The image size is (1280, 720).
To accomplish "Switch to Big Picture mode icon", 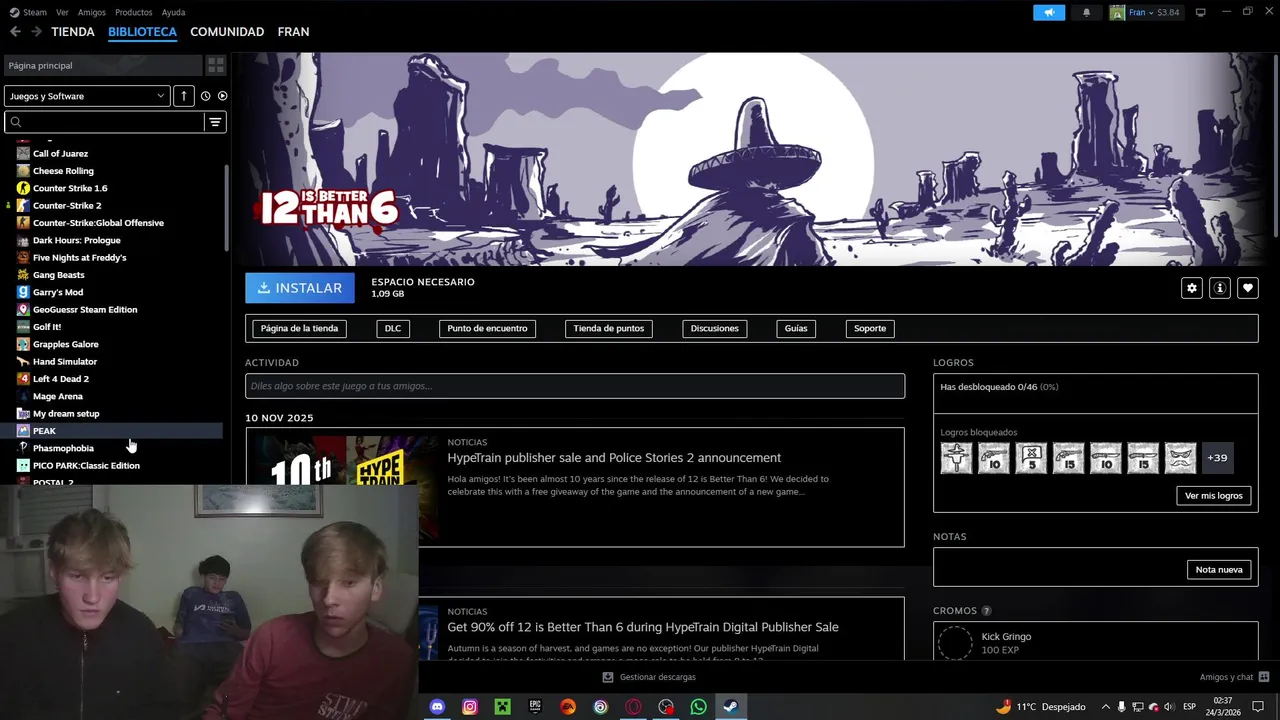I will click(x=1200, y=12).
